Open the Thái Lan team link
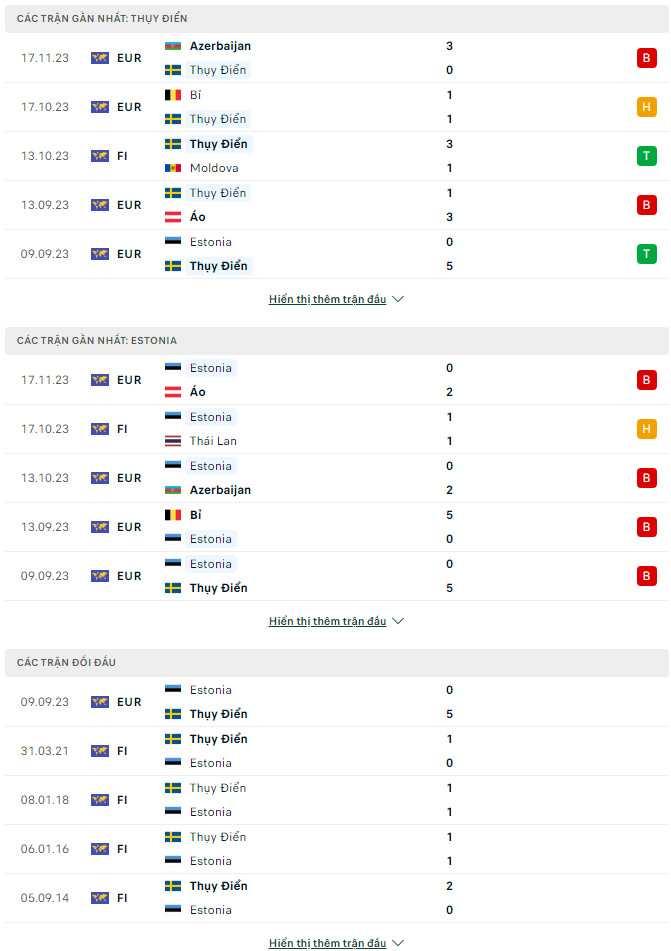The height and width of the screenshot is (951, 671). click(x=214, y=441)
